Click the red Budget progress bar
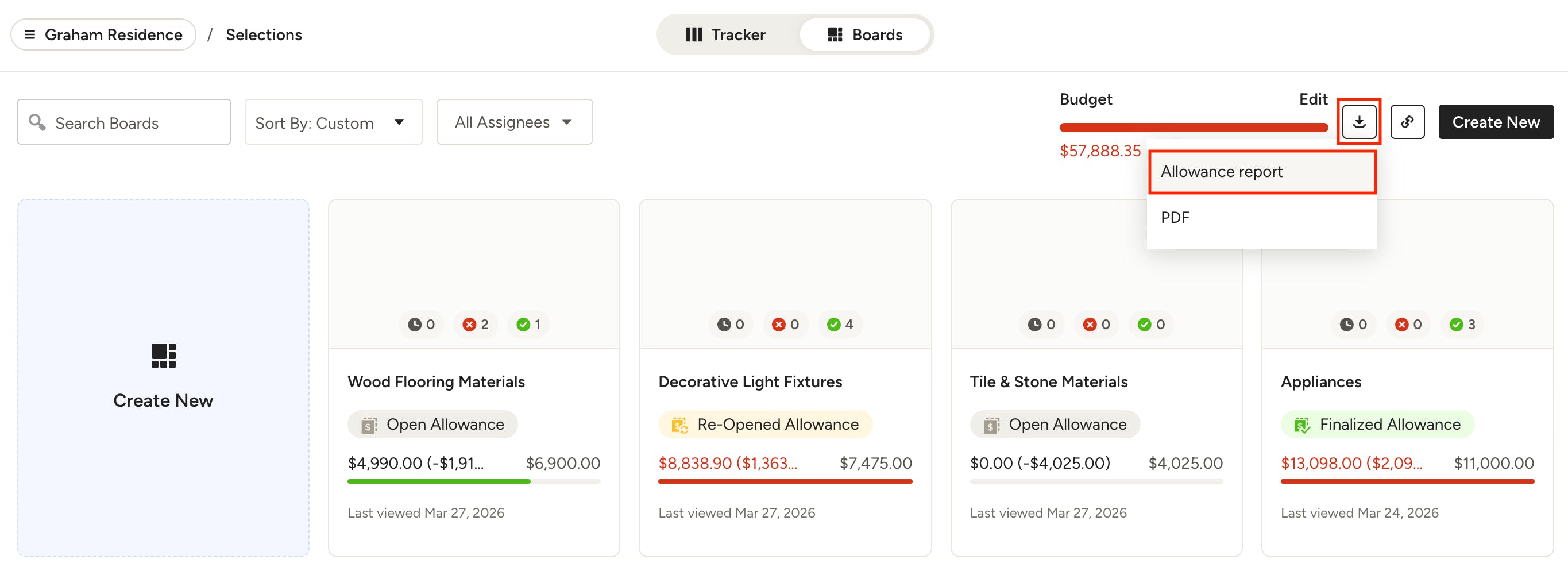This screenshot has width=1568, height=571. coord(1193,127)
